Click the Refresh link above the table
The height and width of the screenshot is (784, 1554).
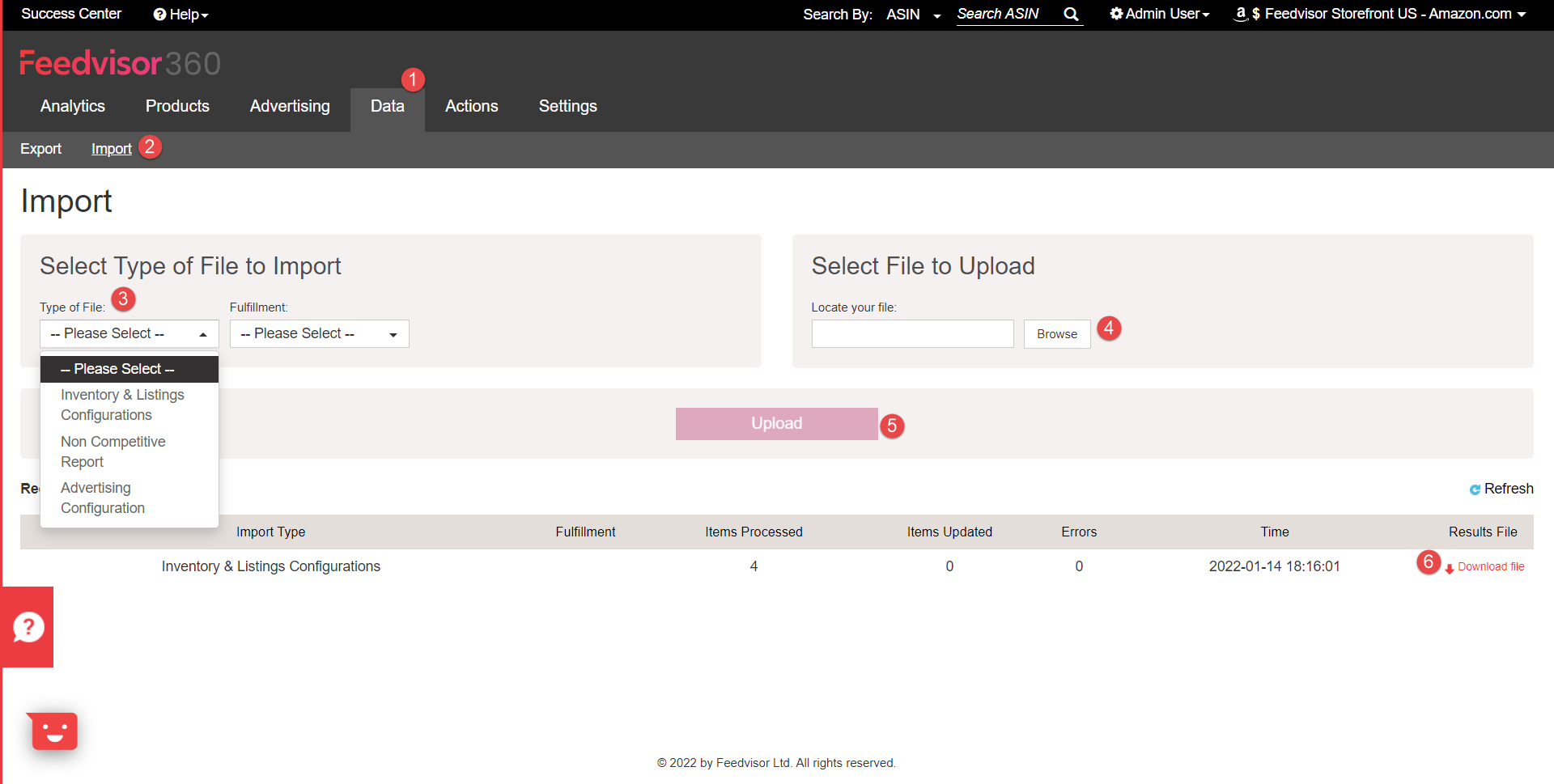[x=1501, y=489]
